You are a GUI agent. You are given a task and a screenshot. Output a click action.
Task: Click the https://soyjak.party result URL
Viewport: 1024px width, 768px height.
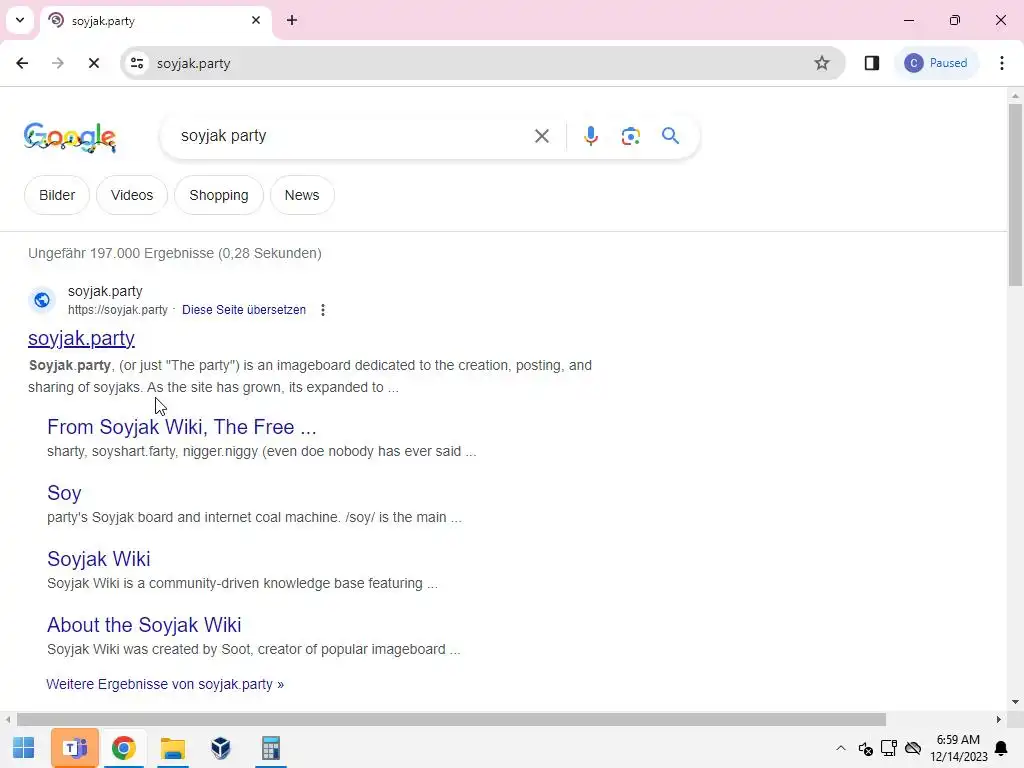coord(118,310)
